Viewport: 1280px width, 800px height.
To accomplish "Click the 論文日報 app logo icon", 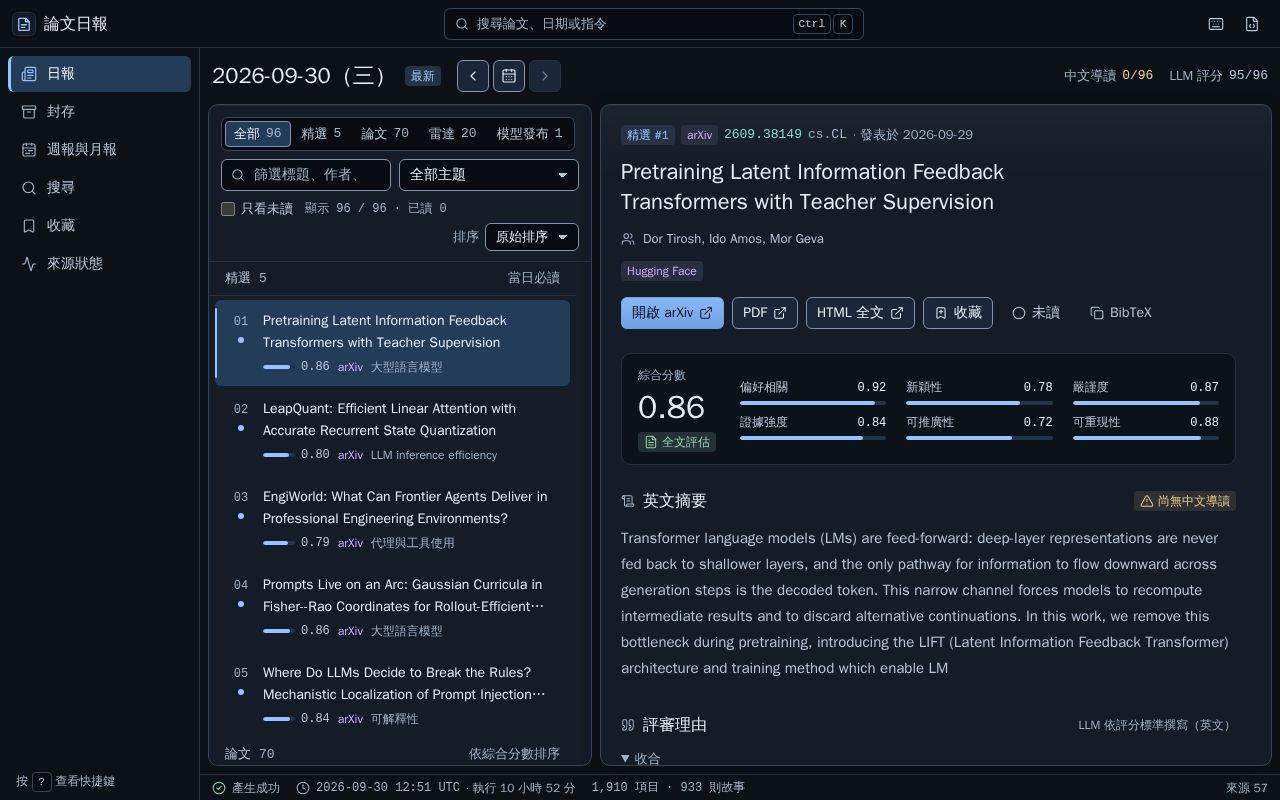I will tap(24, 24).
